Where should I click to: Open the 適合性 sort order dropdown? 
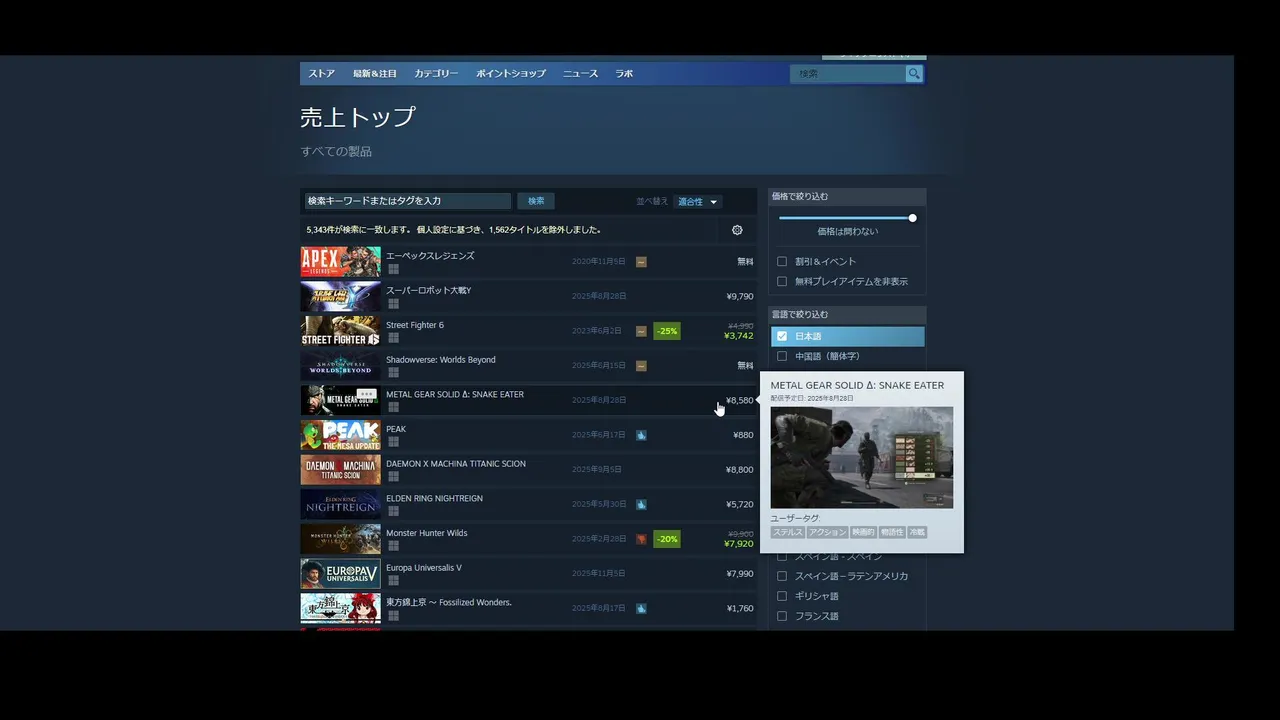pos(697,202)
